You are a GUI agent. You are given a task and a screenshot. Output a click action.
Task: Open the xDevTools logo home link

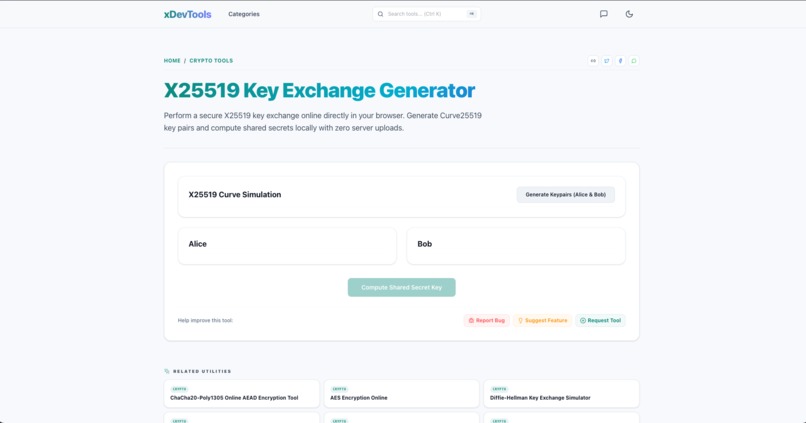pyautogui.click(x=188, y=14)
